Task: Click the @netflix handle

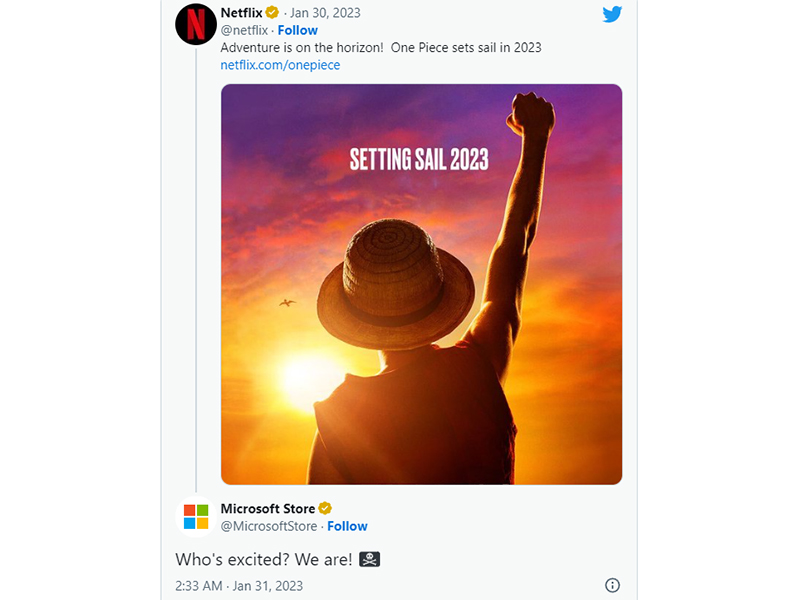Action: tap(244, 30)
